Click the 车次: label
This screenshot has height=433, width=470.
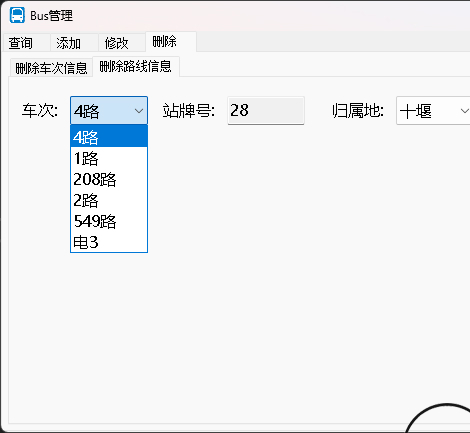click(x=40, y=110)
